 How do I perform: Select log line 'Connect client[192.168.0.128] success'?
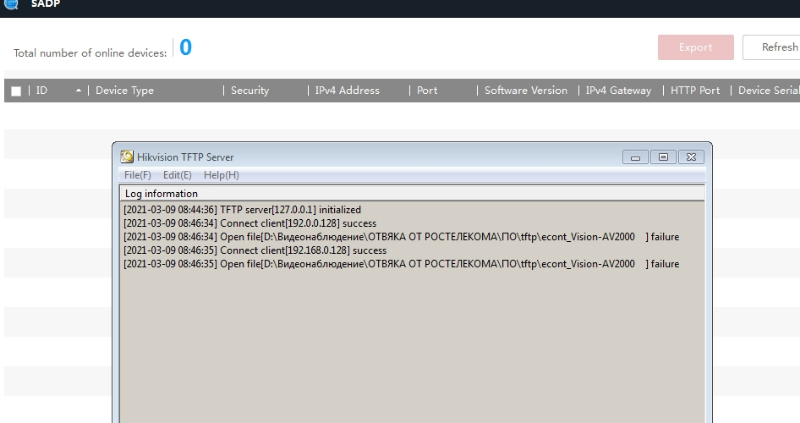pos(255,251)
